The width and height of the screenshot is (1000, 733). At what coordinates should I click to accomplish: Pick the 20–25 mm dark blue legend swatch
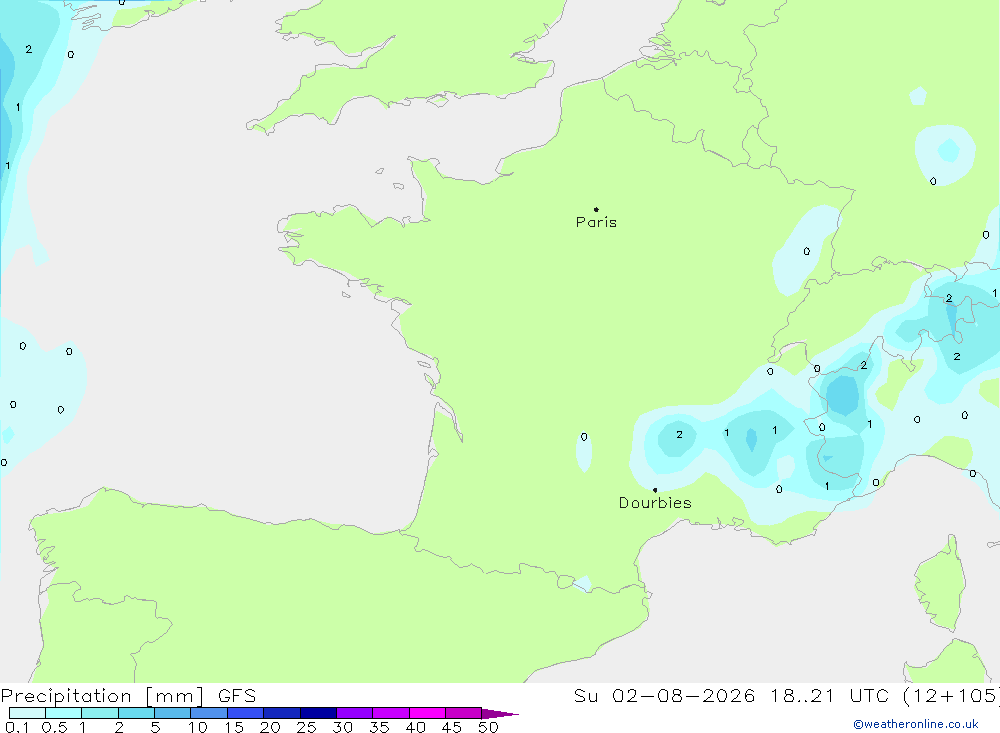click(x=282, y=713)
